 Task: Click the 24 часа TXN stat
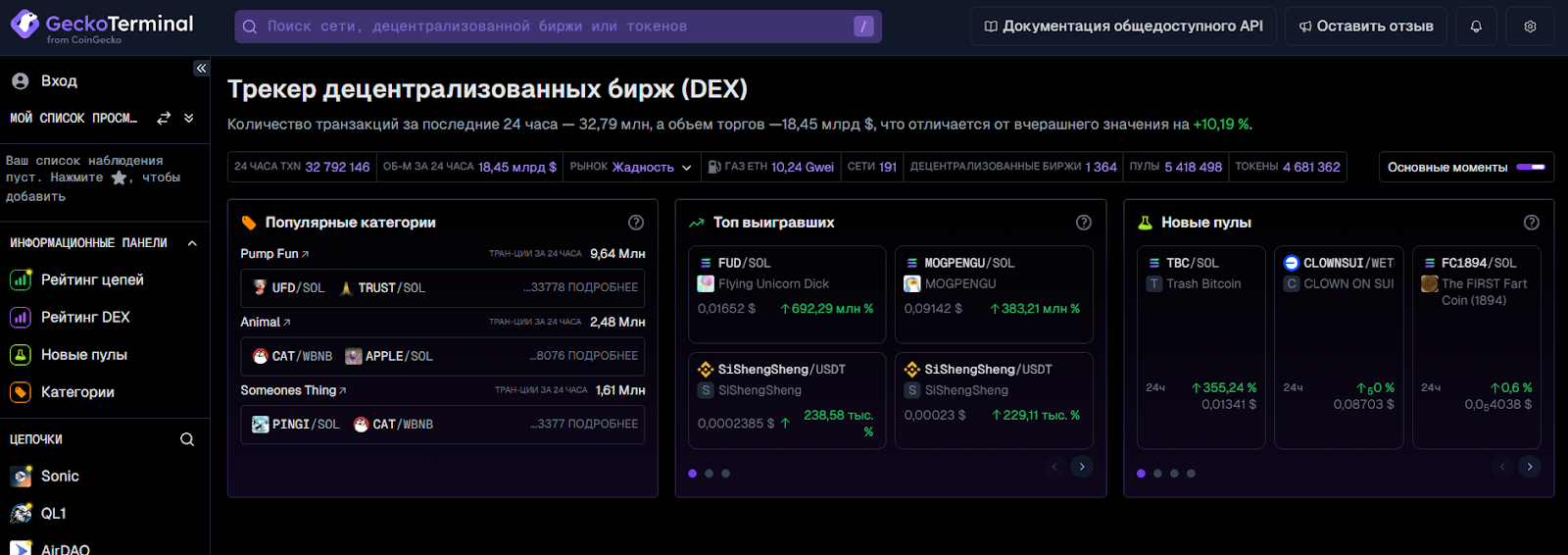[x=302, y=167]
